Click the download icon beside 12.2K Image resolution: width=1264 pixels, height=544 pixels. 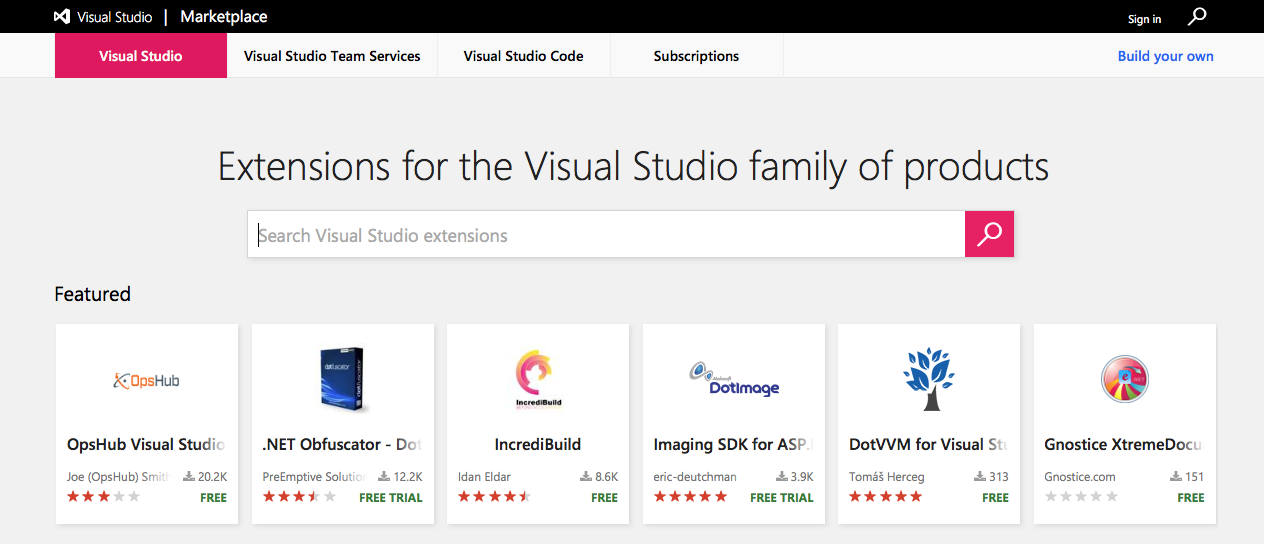click(x=384, y=477)
